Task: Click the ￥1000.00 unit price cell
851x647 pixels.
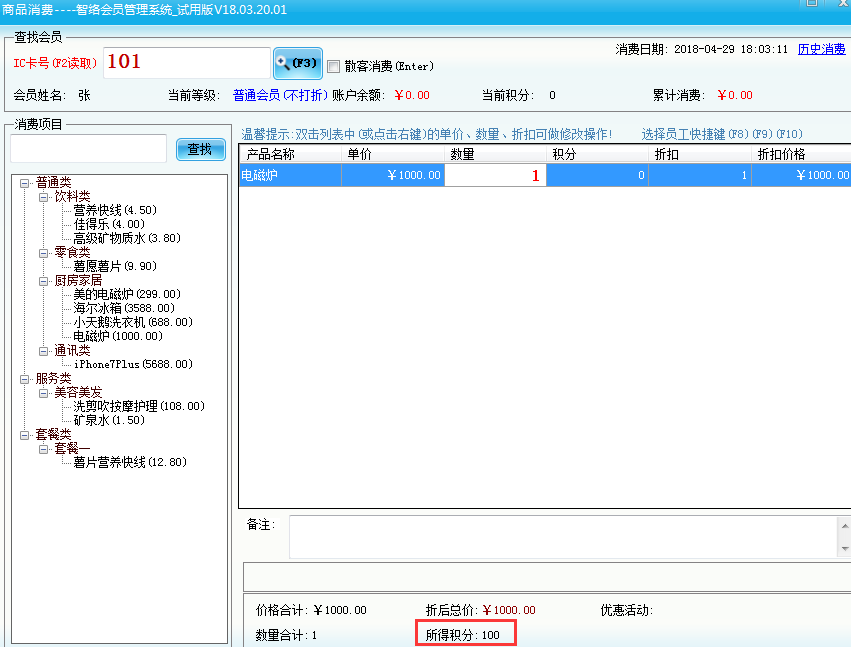Action: coord(393,175)
